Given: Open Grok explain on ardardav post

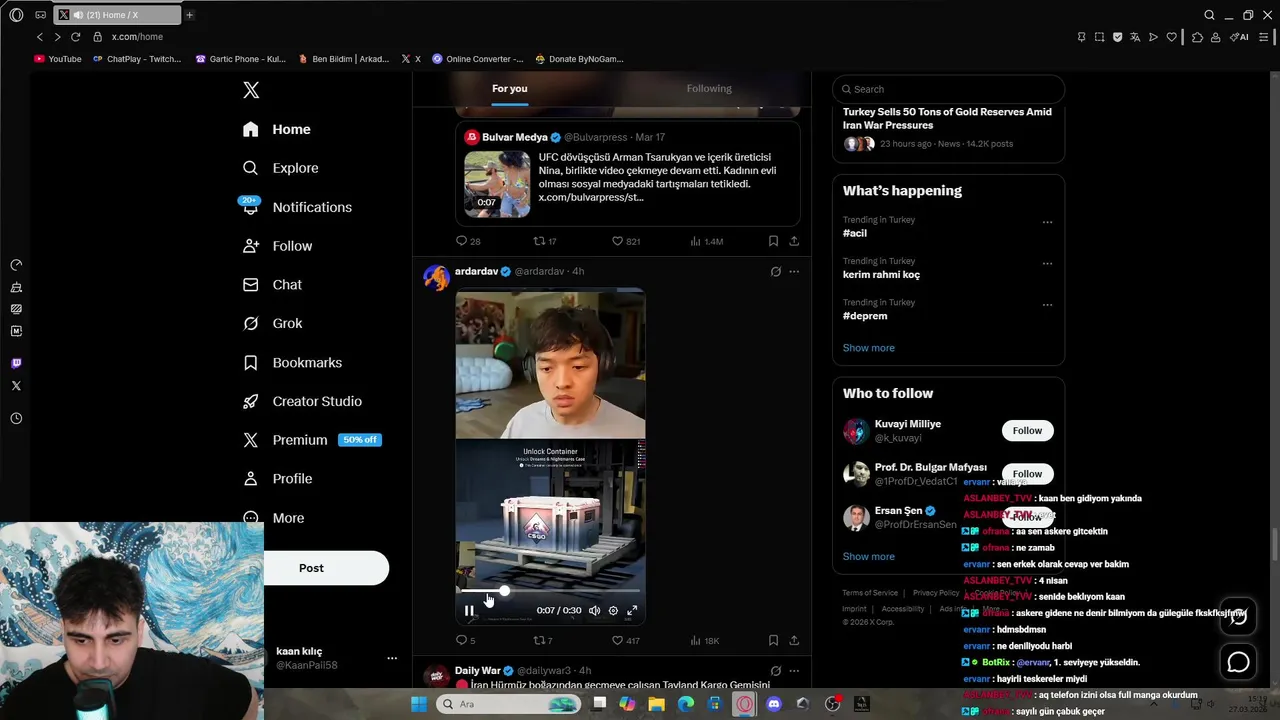Looking at the screenshot, I should coord(775,271).
